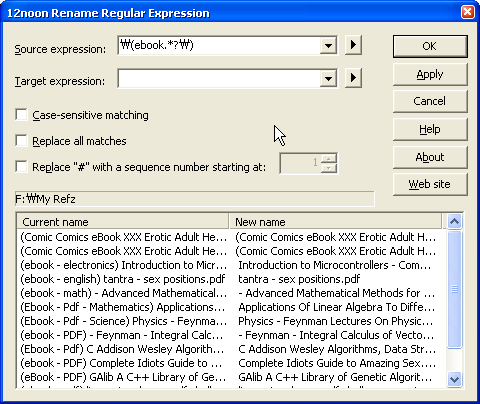Open Source expression arrow menu button
Viewport: 480px width, 404px height.
[x=353, y=45]
